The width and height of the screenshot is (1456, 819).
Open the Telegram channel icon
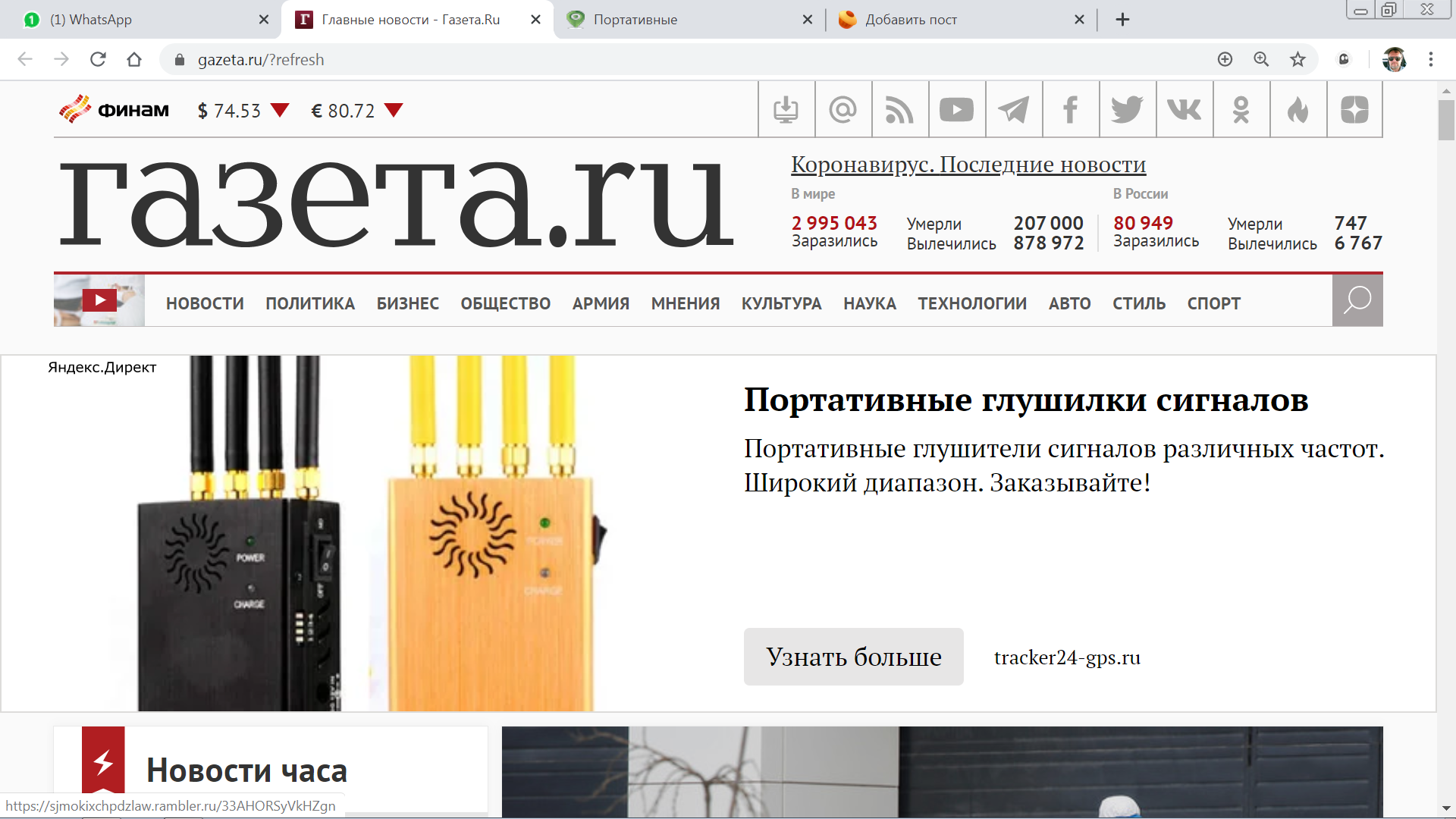(x=1014, y=109)
